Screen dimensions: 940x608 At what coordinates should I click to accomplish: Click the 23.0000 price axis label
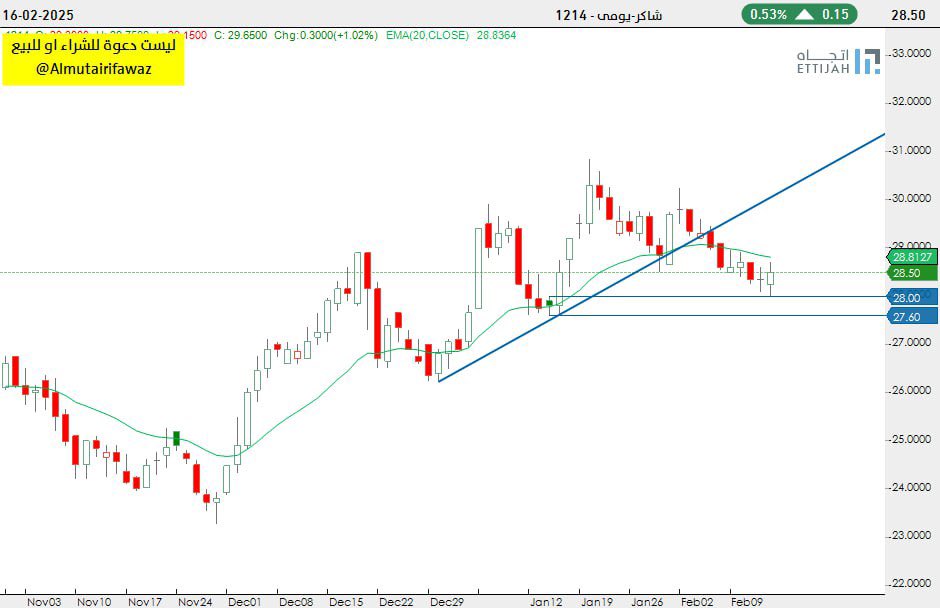(x=912, y=535)
